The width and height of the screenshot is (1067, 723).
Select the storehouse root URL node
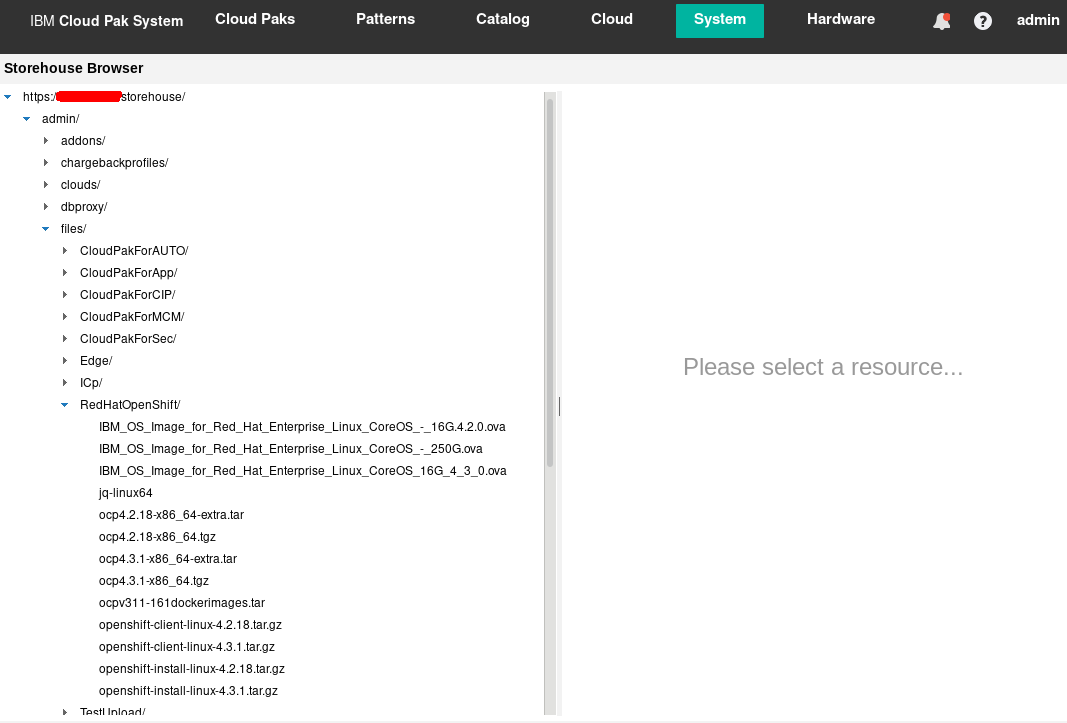click(x=104, y=97)
